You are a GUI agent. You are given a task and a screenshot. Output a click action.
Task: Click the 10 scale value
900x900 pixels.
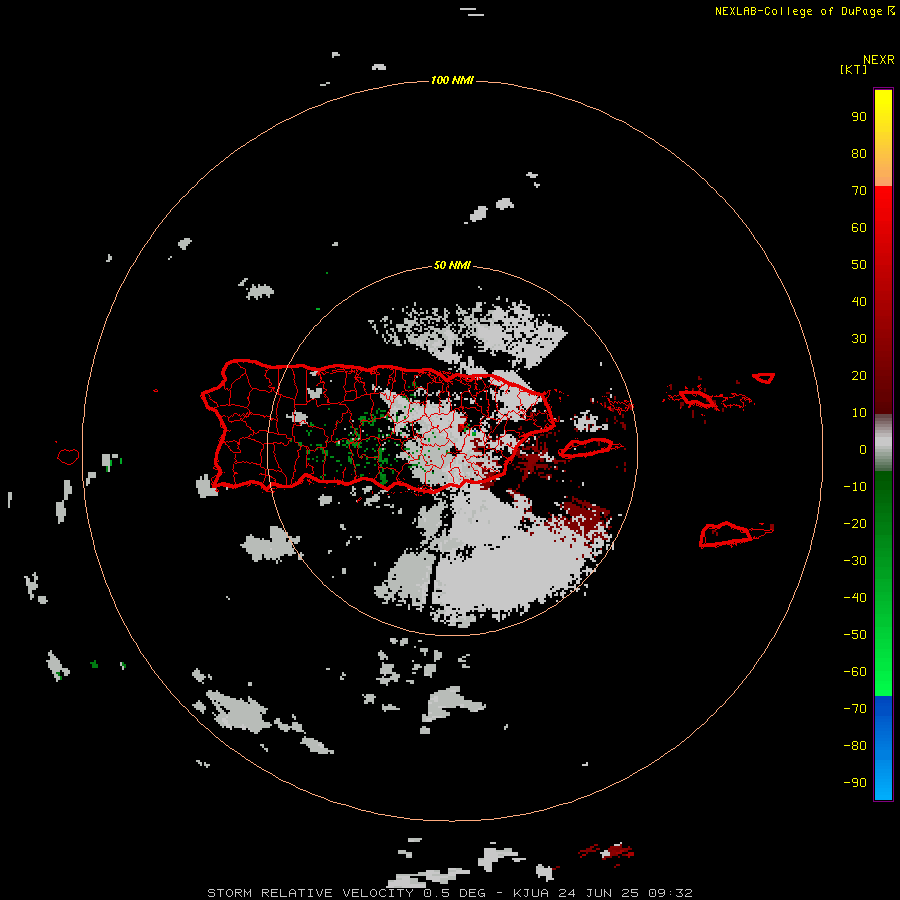pos(859,413)
